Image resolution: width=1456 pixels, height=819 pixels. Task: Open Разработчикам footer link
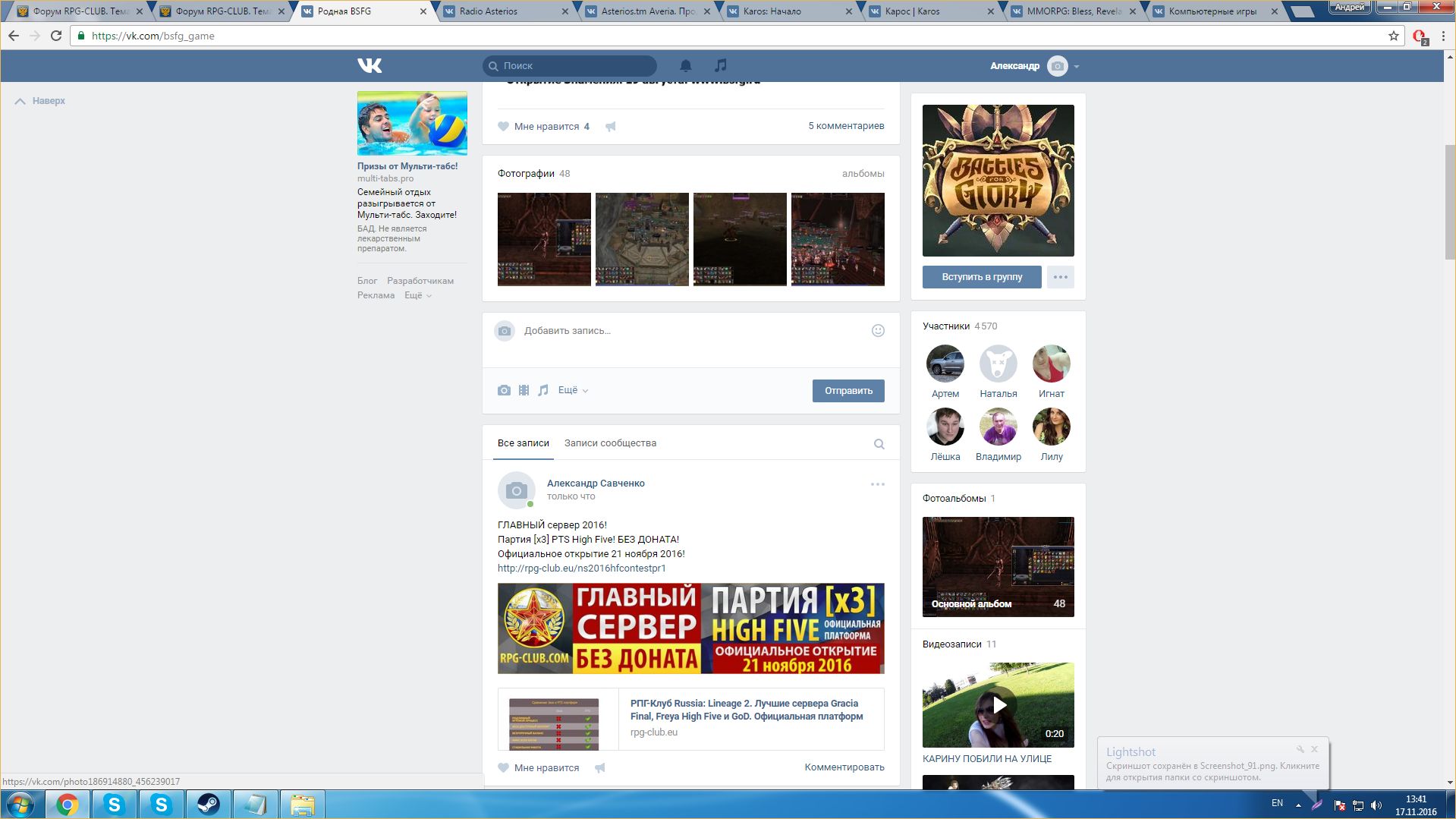[420, 281]
